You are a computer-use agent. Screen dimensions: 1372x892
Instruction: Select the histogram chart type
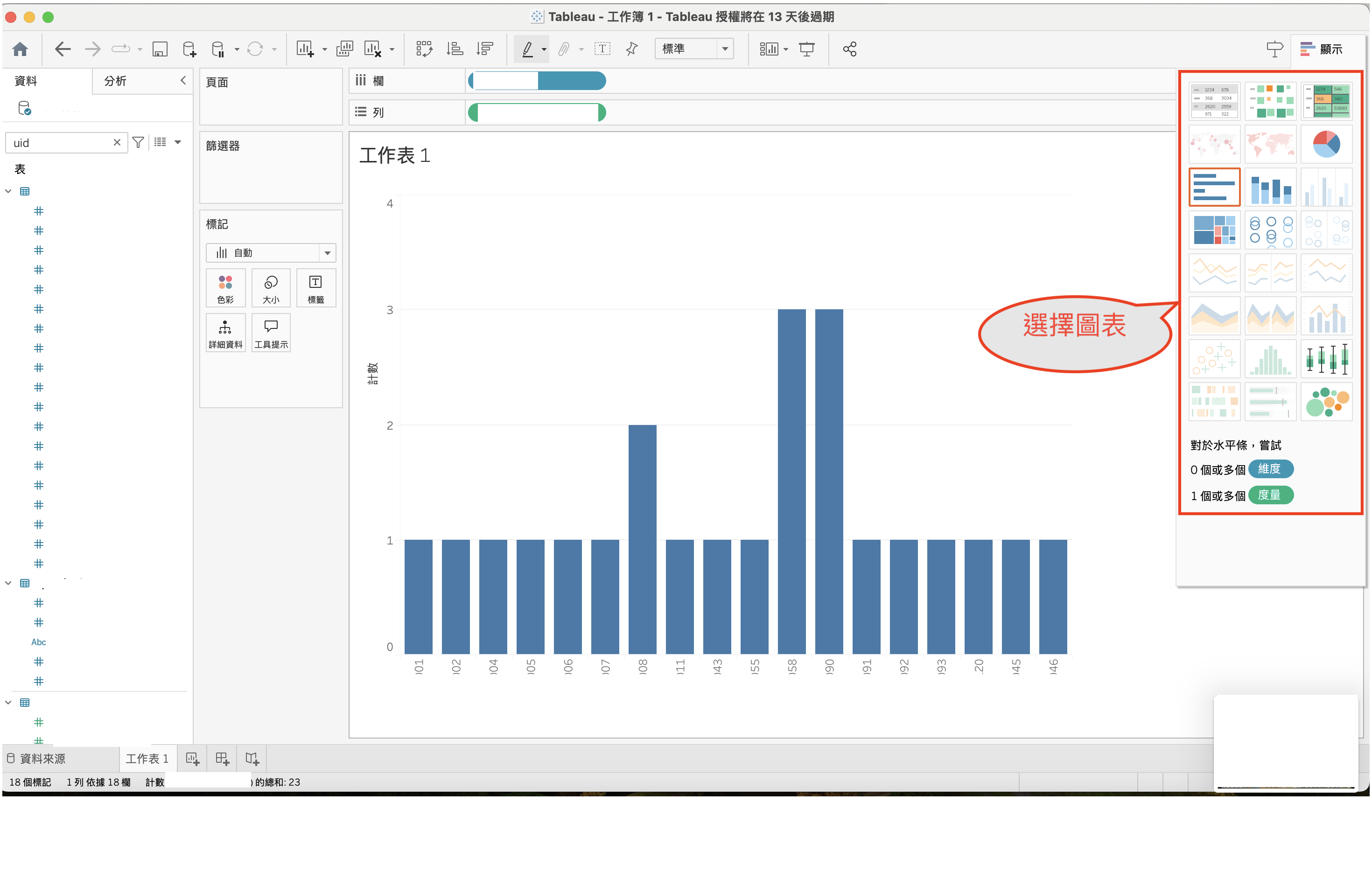pyautogui.click(x=1270, y=359)
